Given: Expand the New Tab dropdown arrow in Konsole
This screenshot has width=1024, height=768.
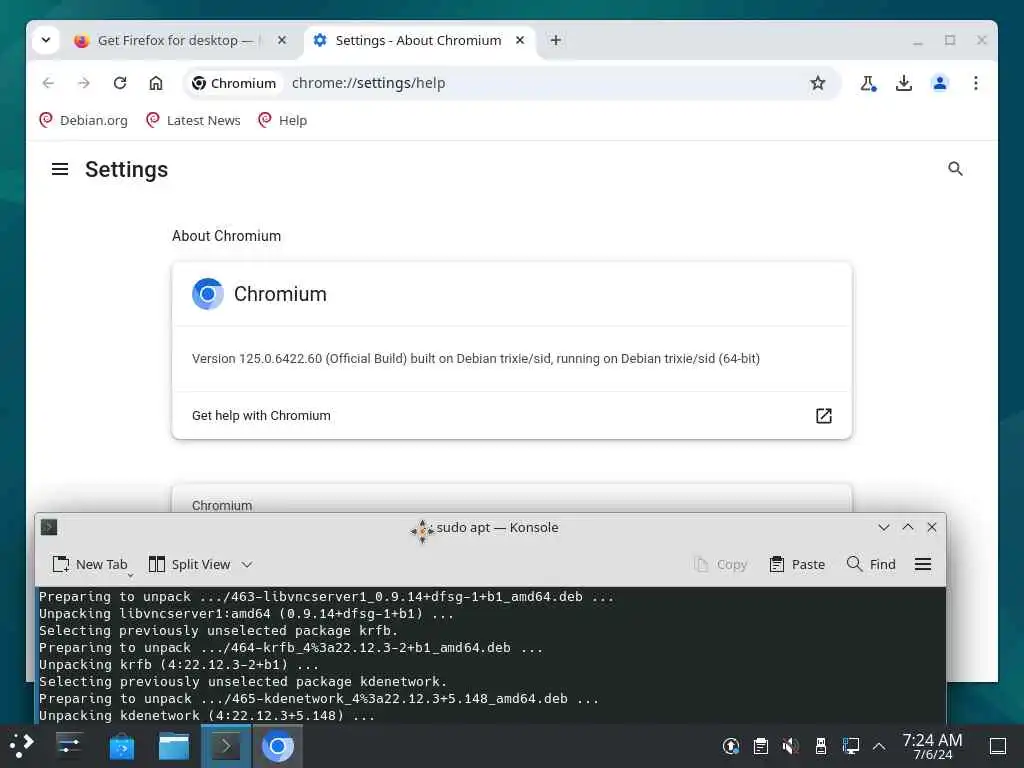Looking at the screenshot, I should [131, 575].
